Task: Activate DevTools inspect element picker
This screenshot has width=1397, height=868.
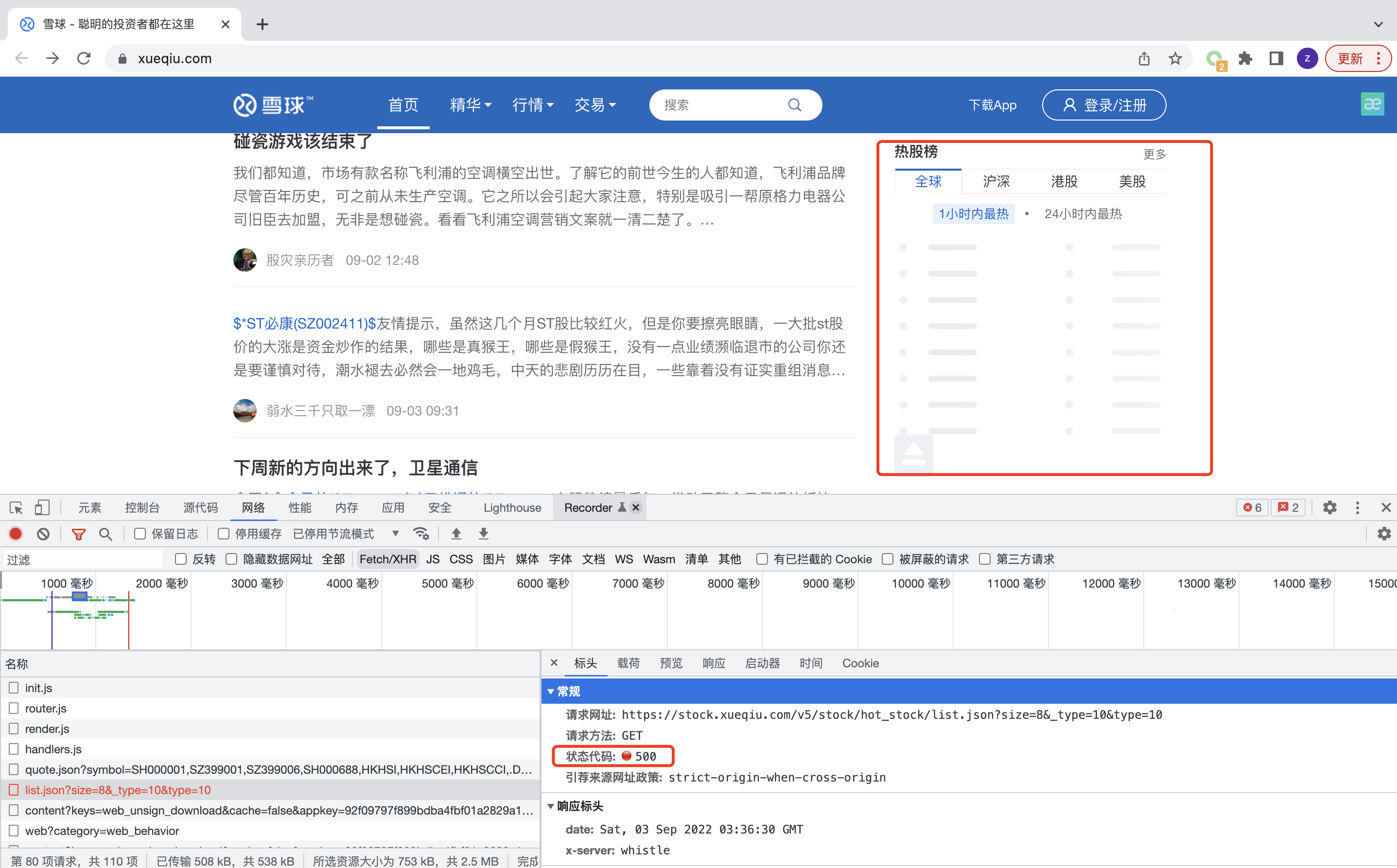Action: pyautogui.click(x=16, y=507)
